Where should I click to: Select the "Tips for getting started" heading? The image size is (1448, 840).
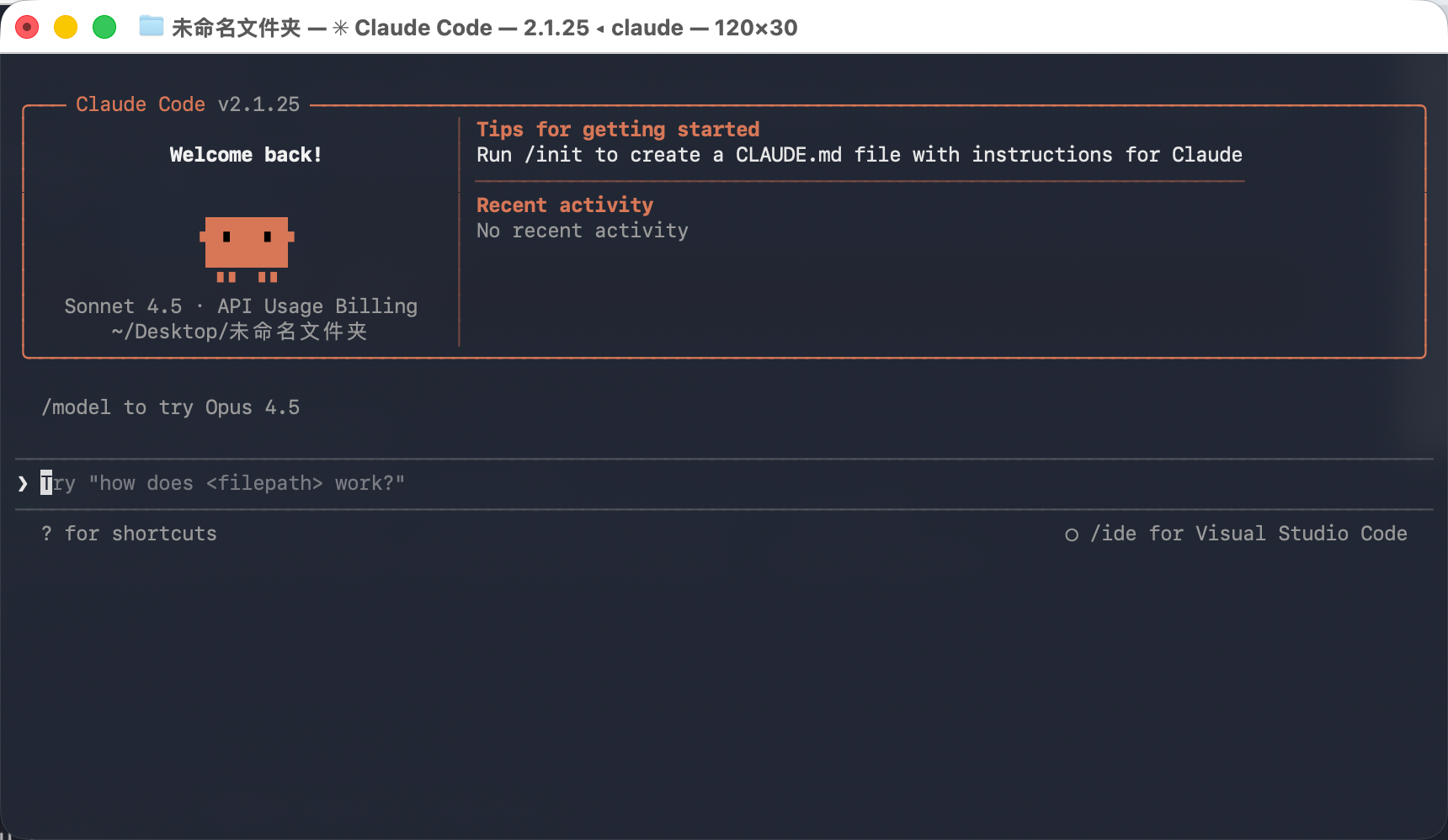[x=618, y=130]
